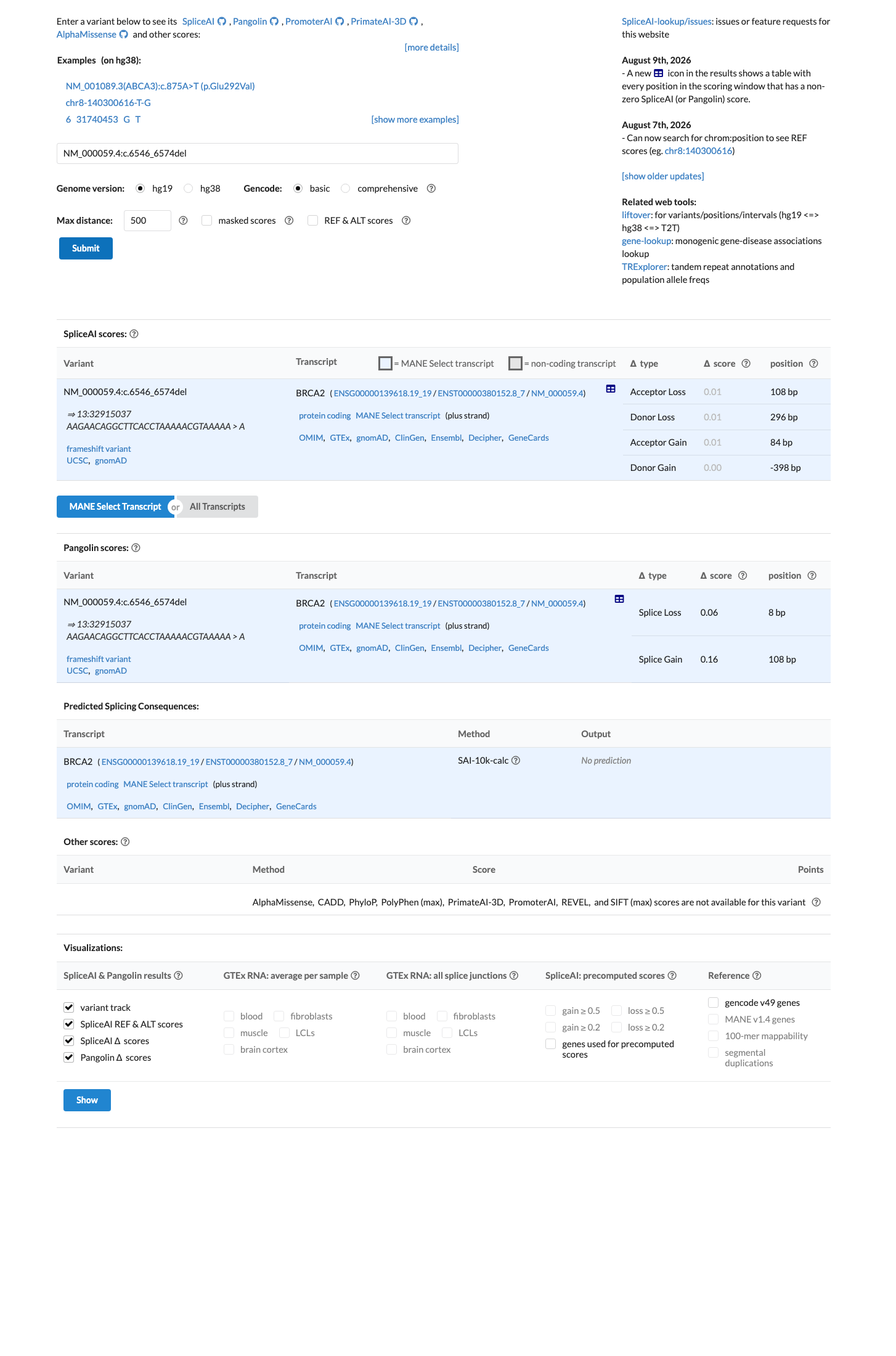Open ClinGen link in Pangolin results row

(410, 648)
